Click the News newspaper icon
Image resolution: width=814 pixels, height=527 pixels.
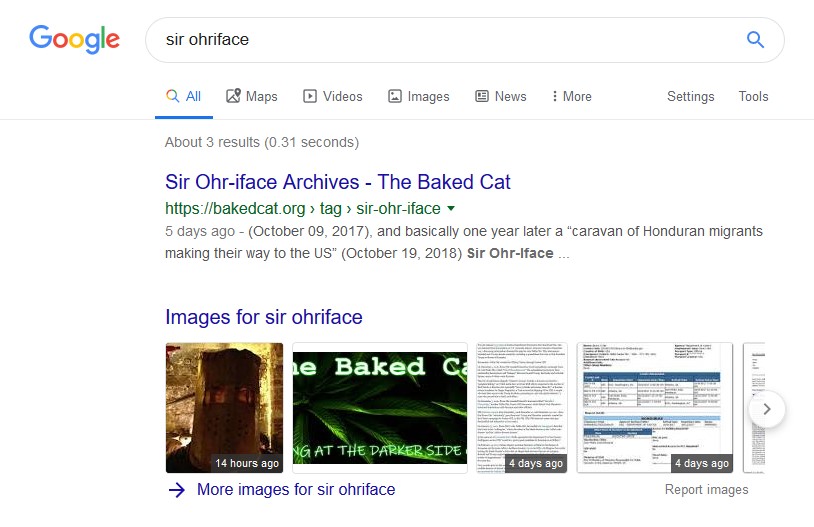482,96
